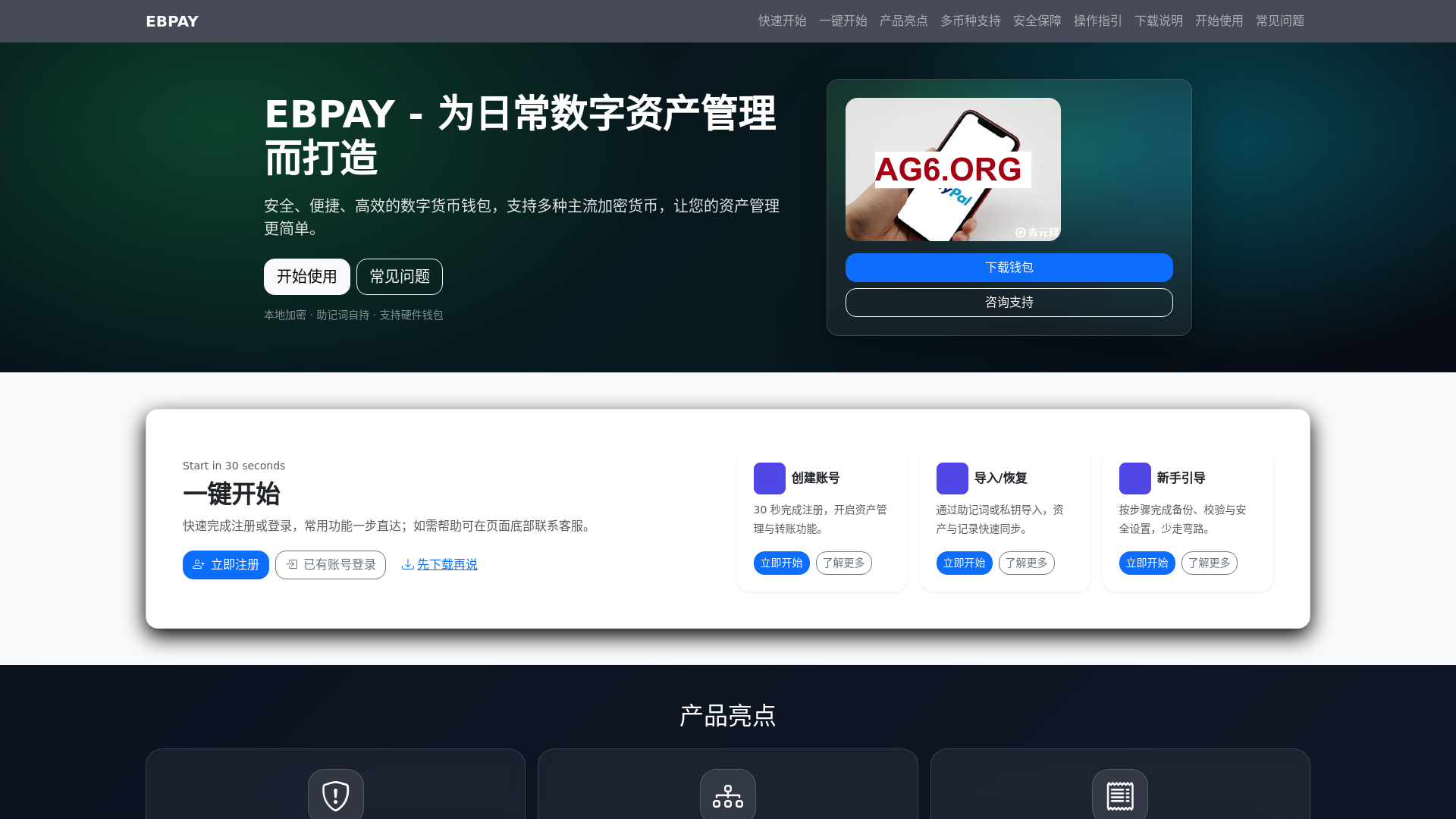Go to 一键开始 in the top nav
The image size is (1456, 819).
tap(843, 21)
